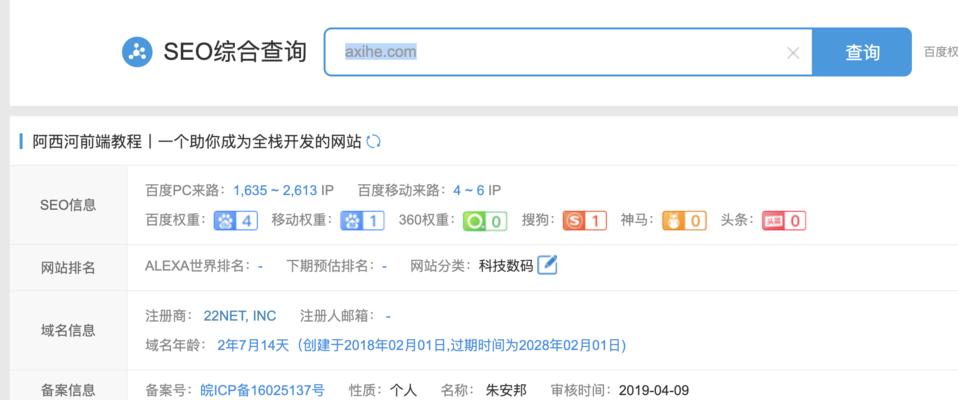Select the 域名信息 row label
958x400 pixels.
click(68, 330)
